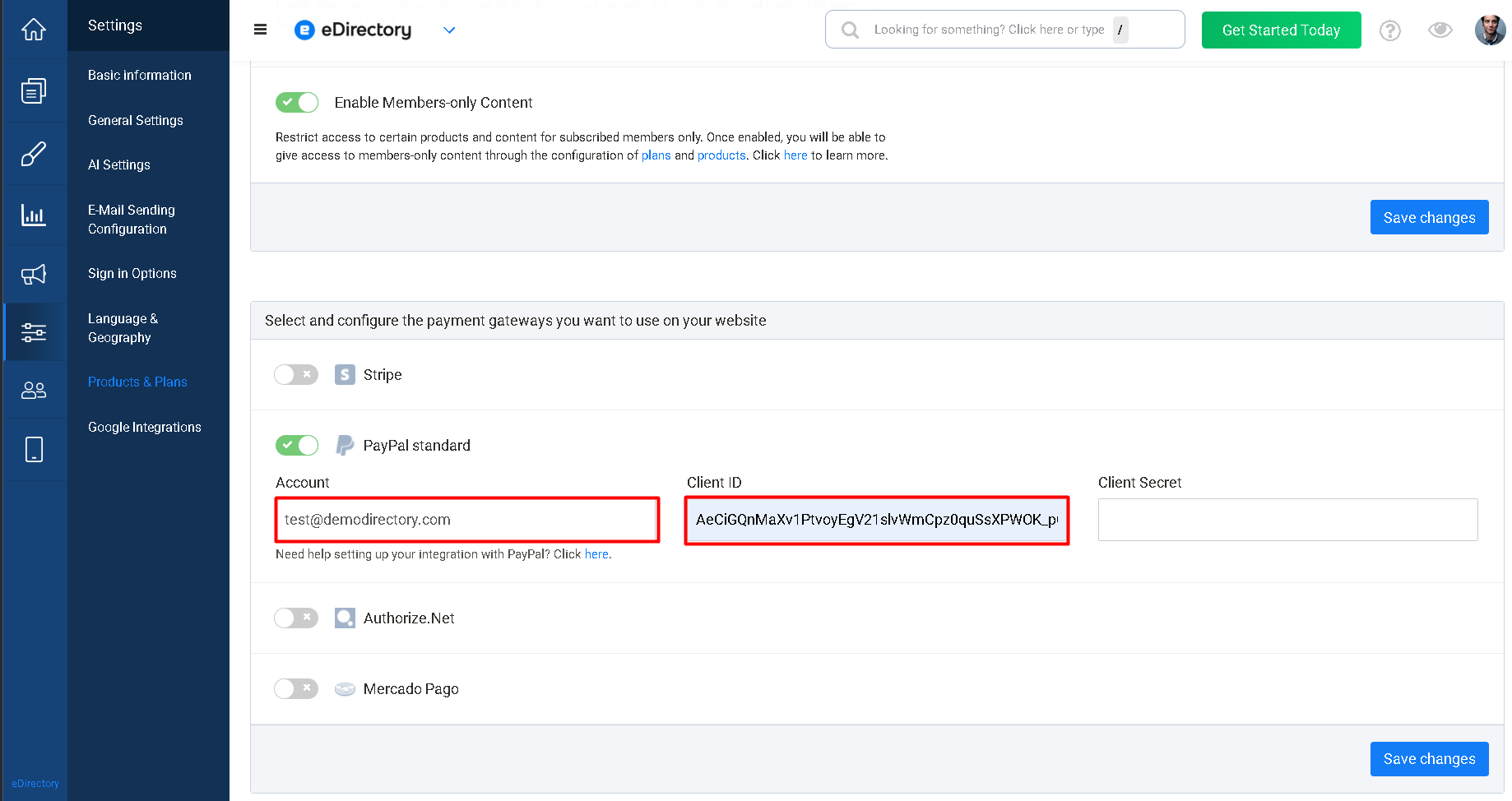Image resolution: width=1512 pixels, height=801 pixels.
Task: Click the PayPal Account email field
Action: tap(466, 520)
